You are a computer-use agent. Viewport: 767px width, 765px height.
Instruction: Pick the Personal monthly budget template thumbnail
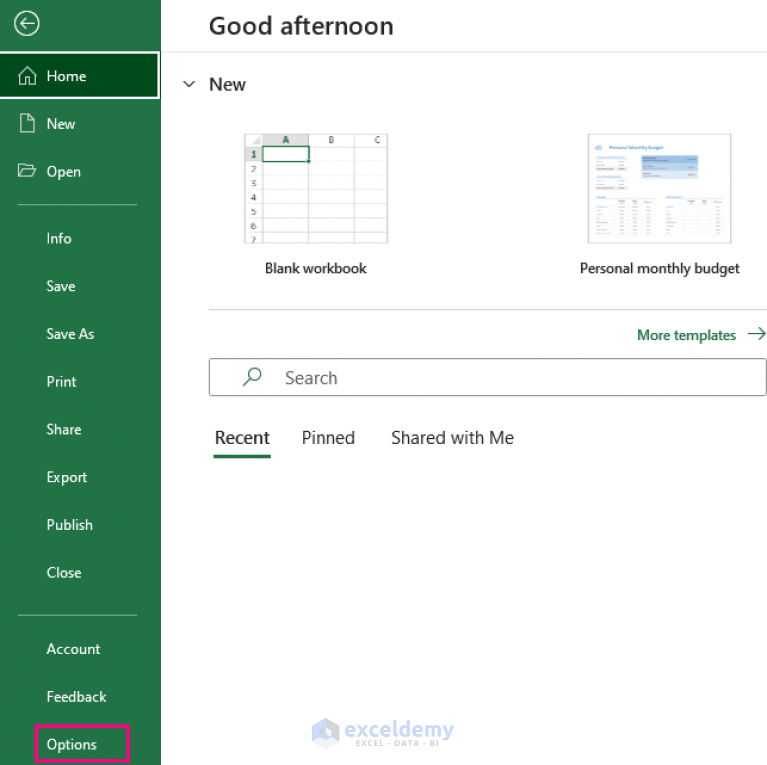[659, 188]
